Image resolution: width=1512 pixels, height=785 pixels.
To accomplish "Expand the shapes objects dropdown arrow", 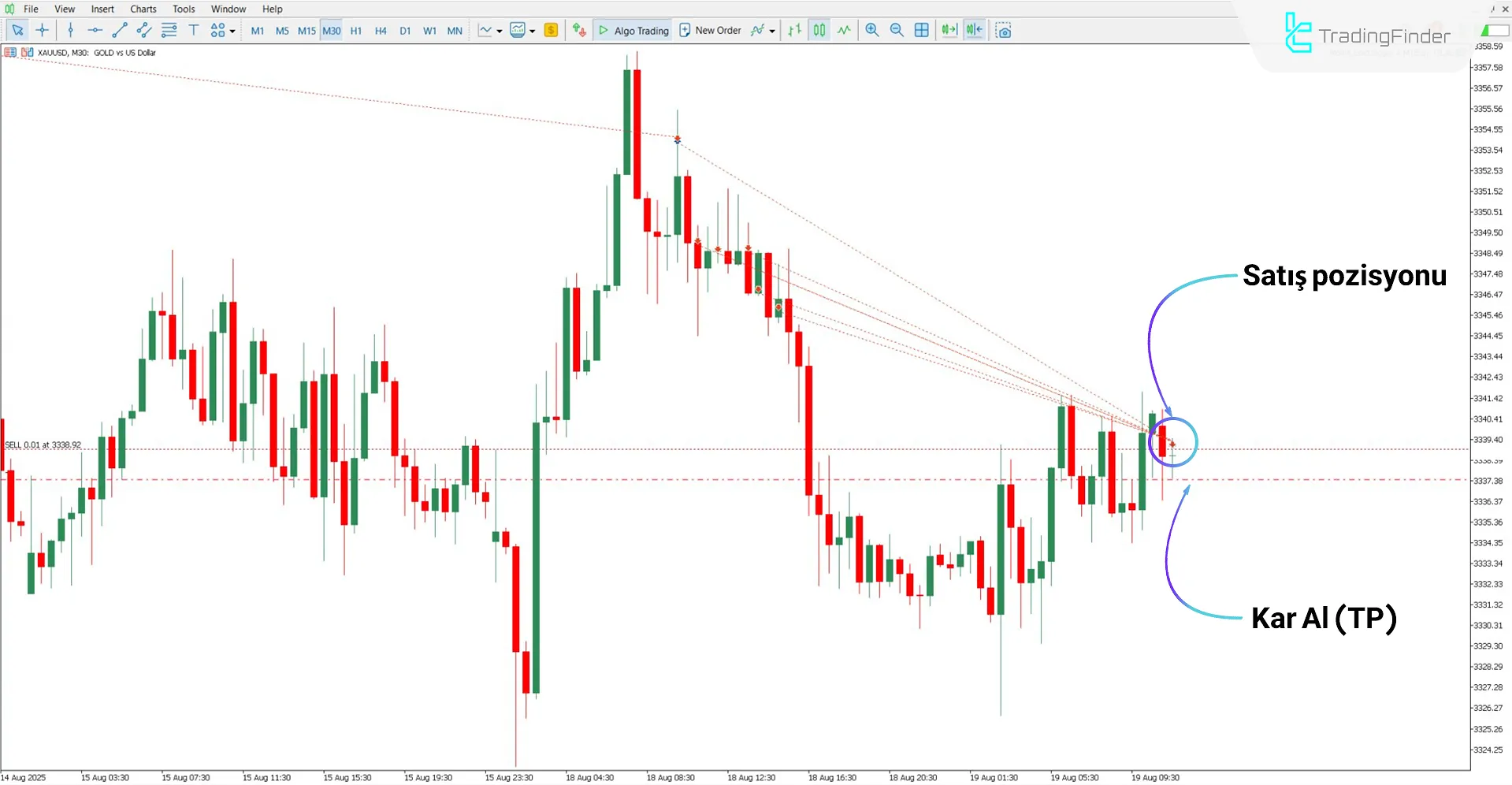I will 232,32.
